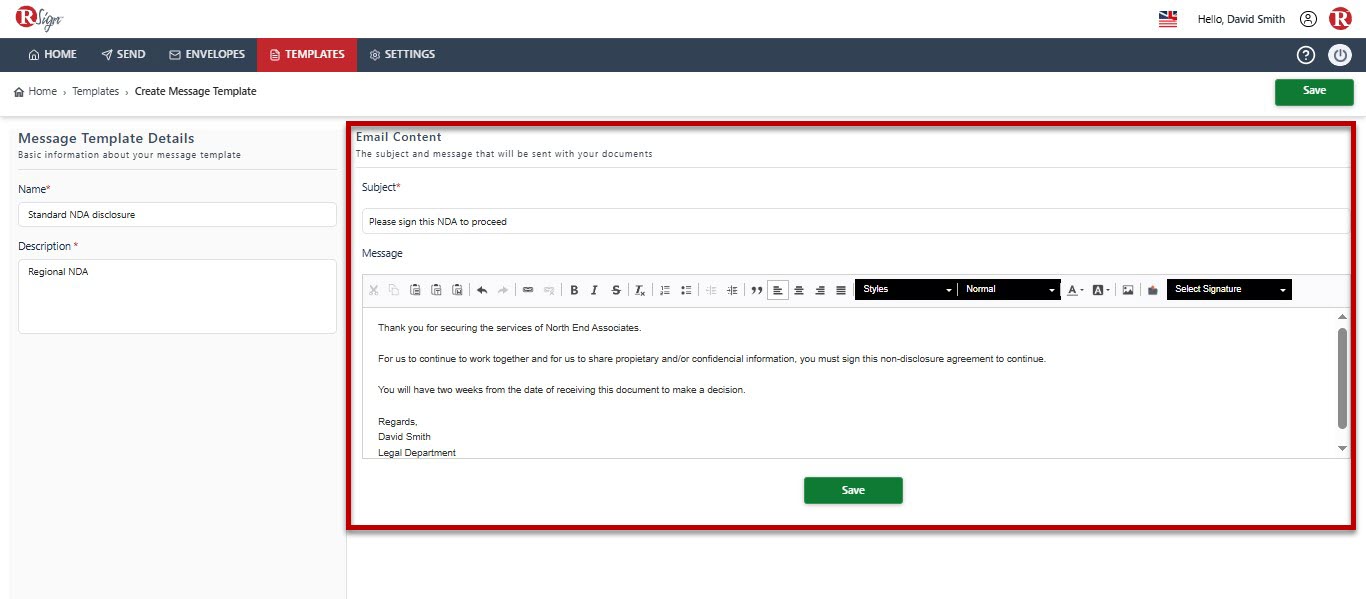Open the Styles dropdown
This screenshot has height=599, width=1366.
coord(906,289)
